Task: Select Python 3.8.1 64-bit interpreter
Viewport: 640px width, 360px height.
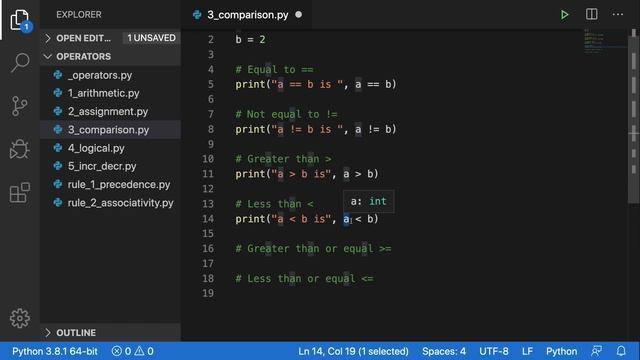Action: click(x=55, y=351)
